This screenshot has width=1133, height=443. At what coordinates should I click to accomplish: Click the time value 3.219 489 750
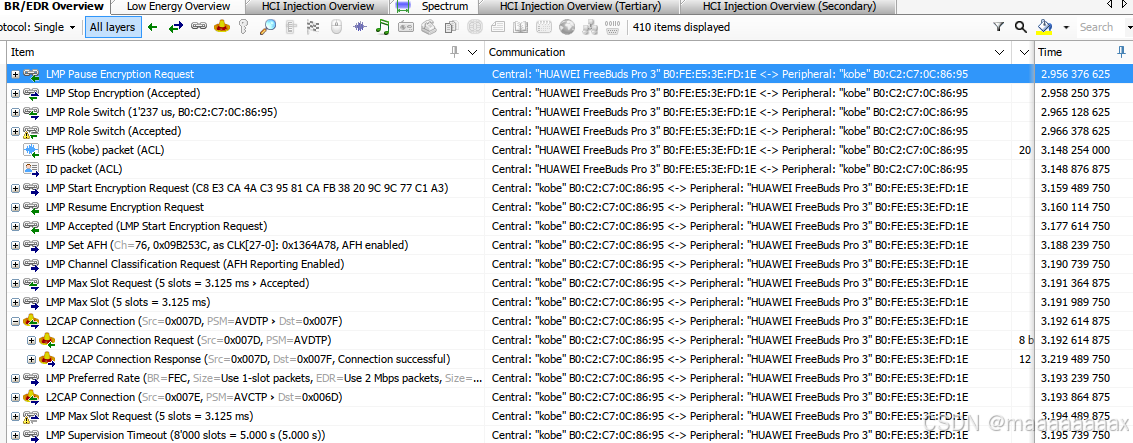click(1075, 359)
